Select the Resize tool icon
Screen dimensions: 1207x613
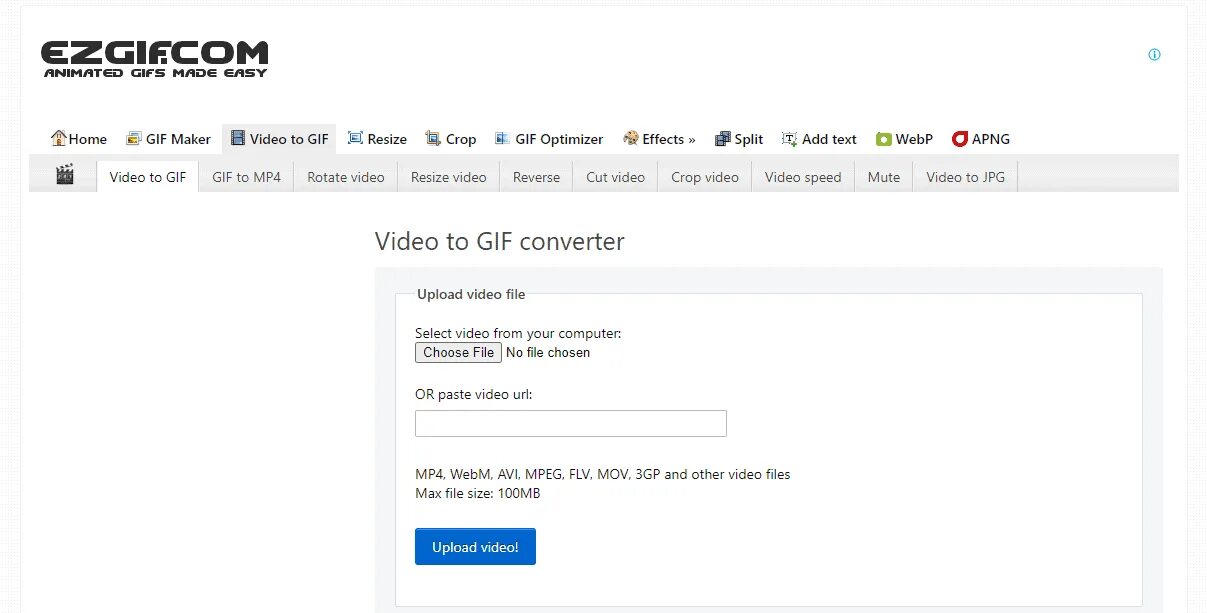tap(354, 138)
